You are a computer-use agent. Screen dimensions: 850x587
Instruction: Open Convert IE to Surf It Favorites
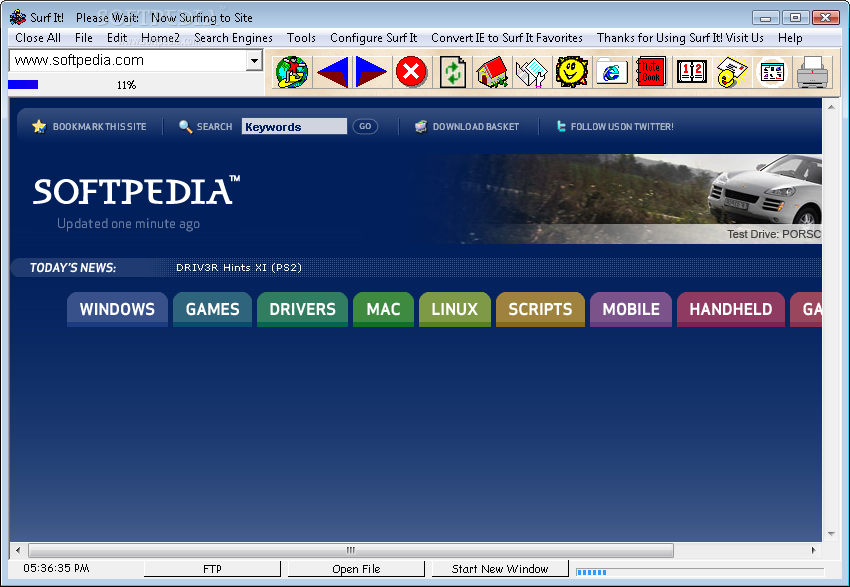pos(507,38)
